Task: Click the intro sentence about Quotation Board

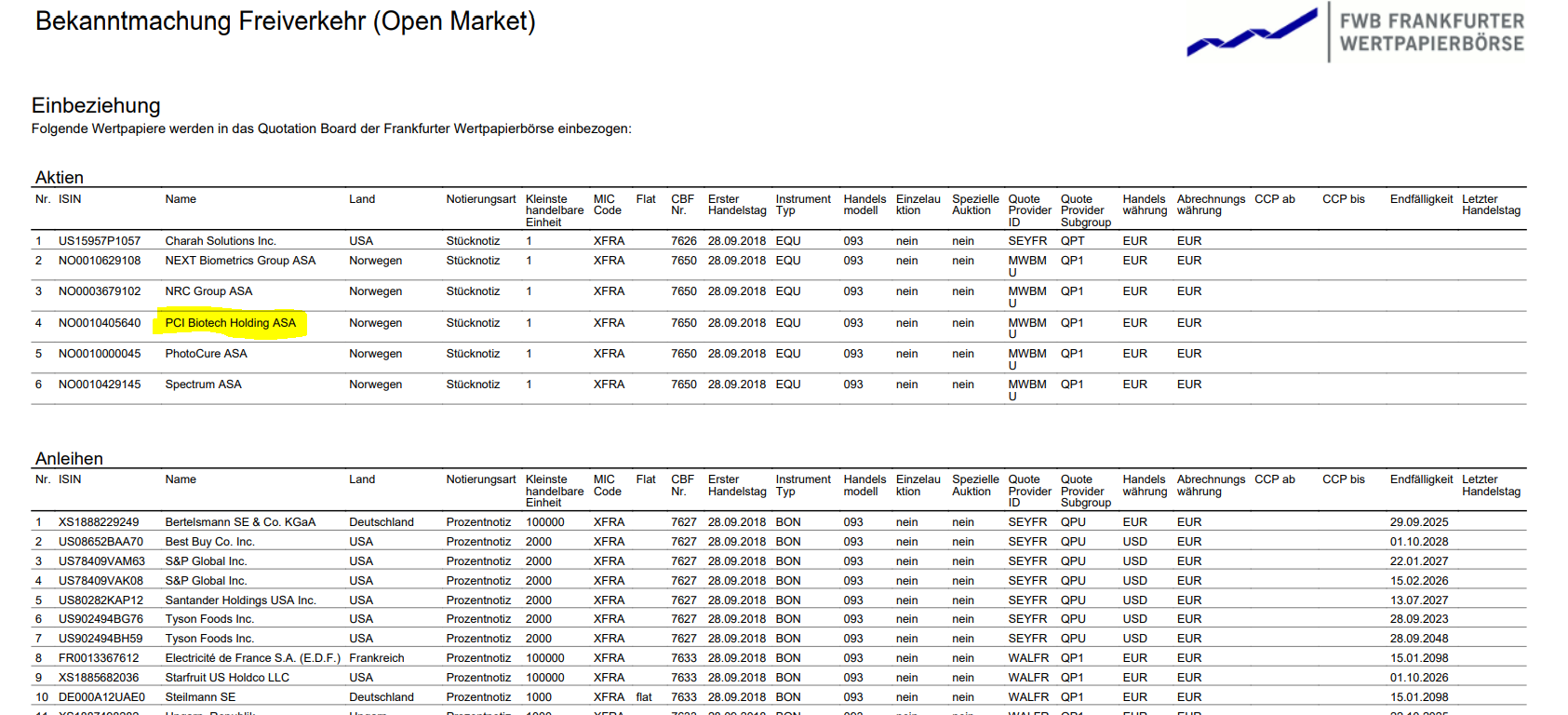Action: point(331,129)
